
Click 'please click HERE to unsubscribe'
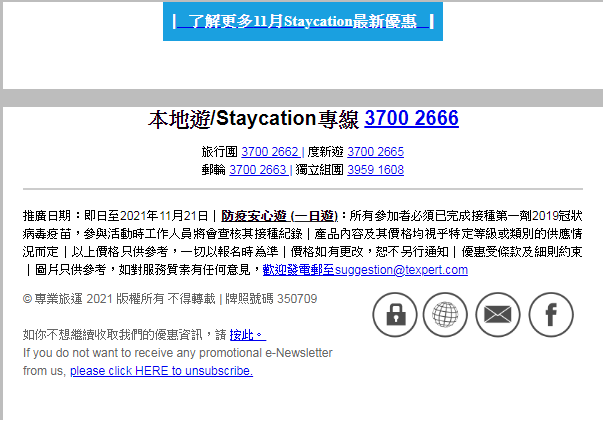click(x=161, y=371)
